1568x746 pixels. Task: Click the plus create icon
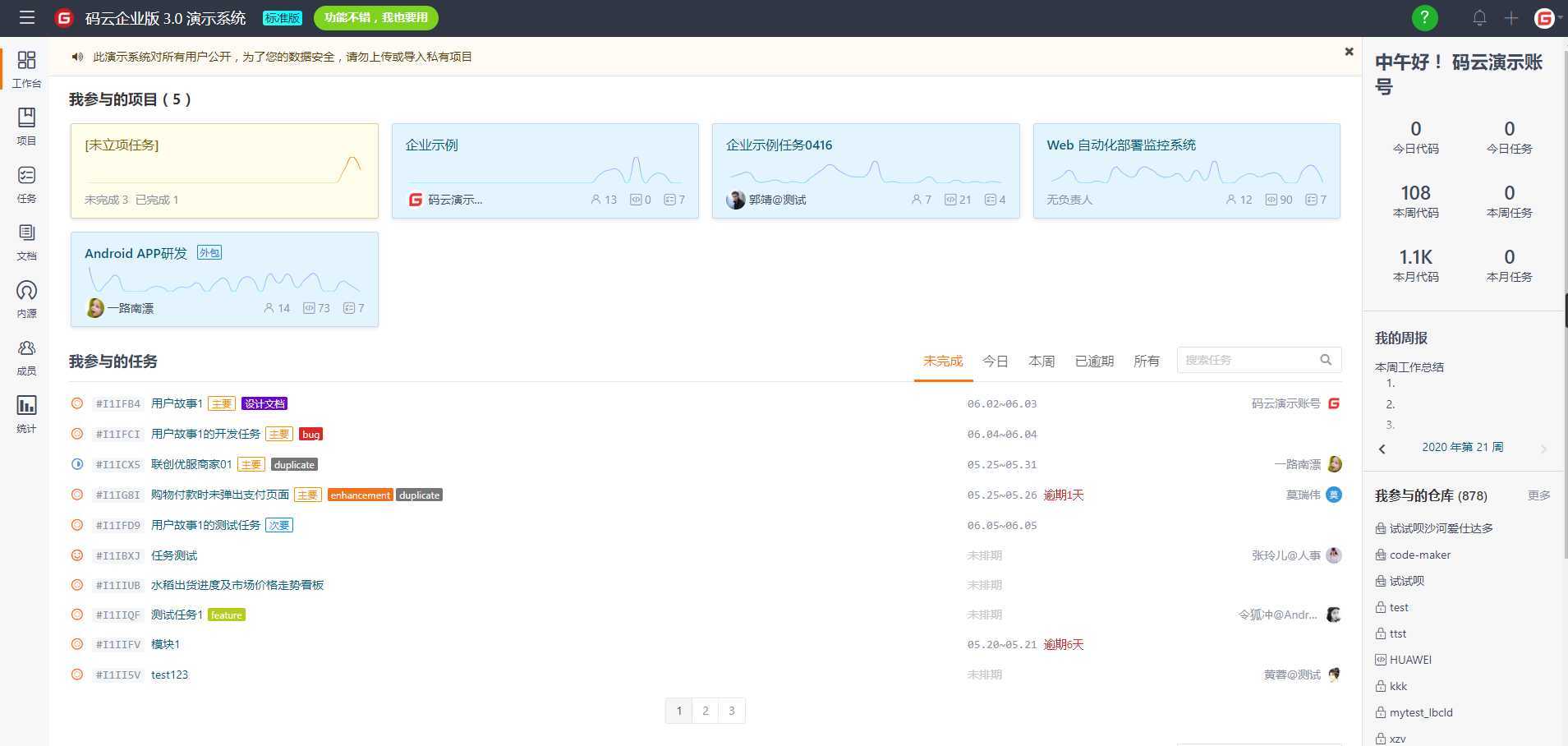(x=1511, y=18)
